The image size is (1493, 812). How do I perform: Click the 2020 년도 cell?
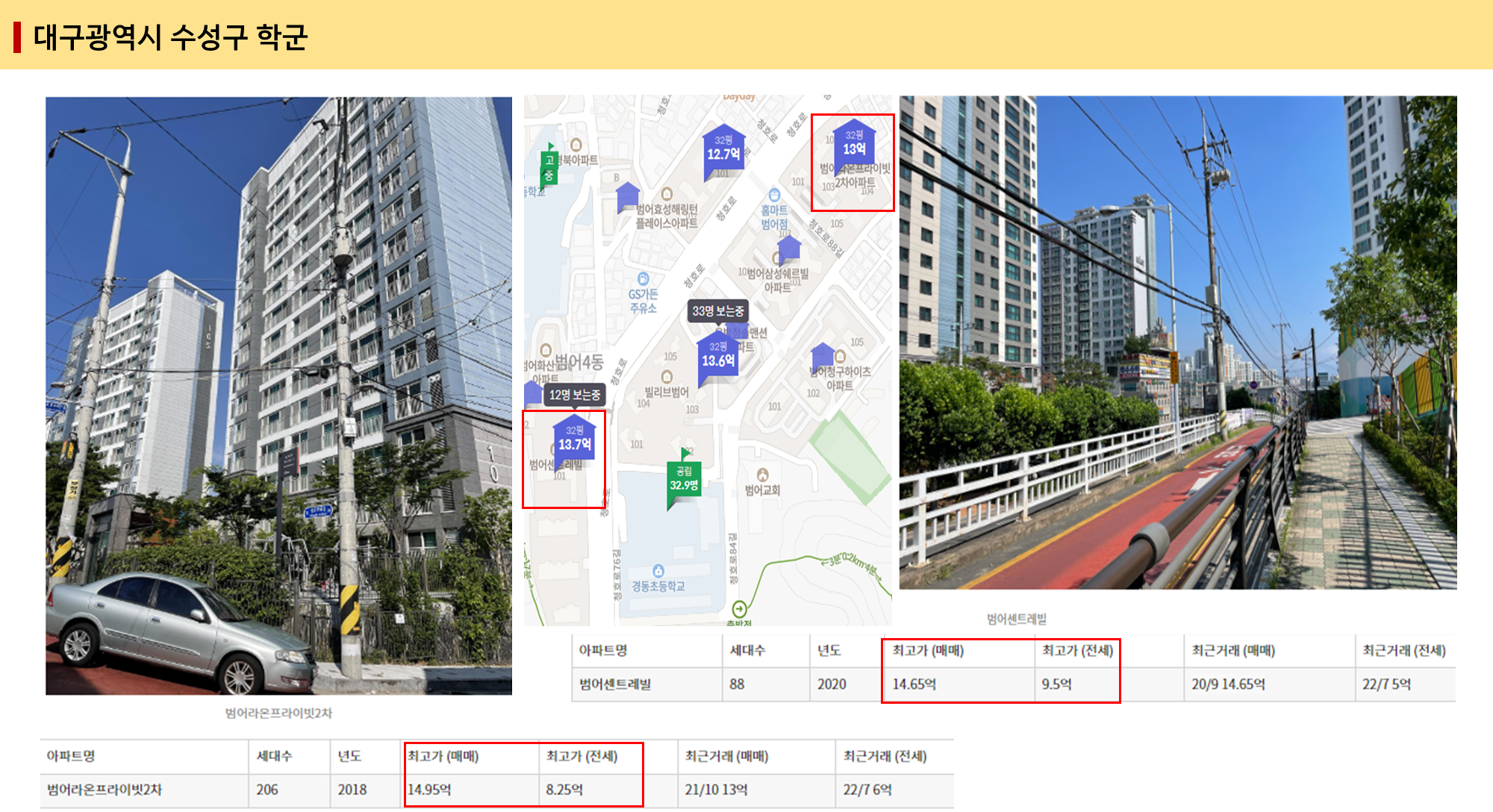tap(847, 684)
